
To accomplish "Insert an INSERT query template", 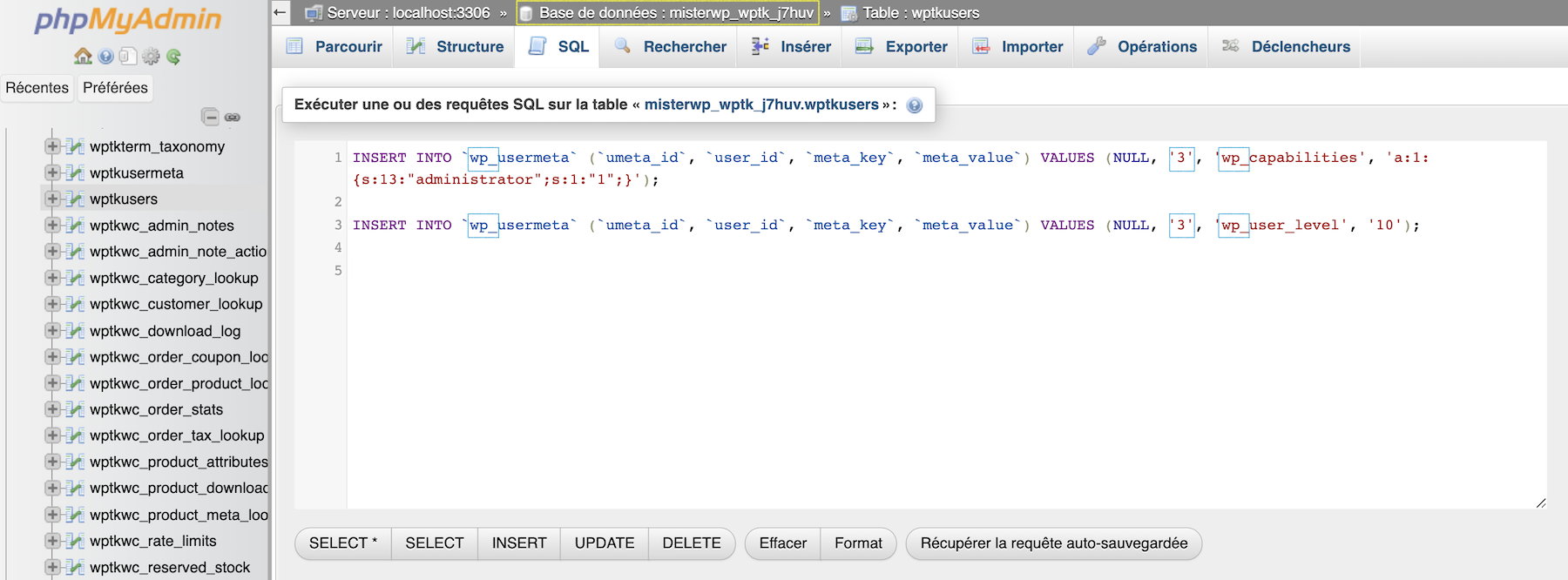I will coord(519,543).
